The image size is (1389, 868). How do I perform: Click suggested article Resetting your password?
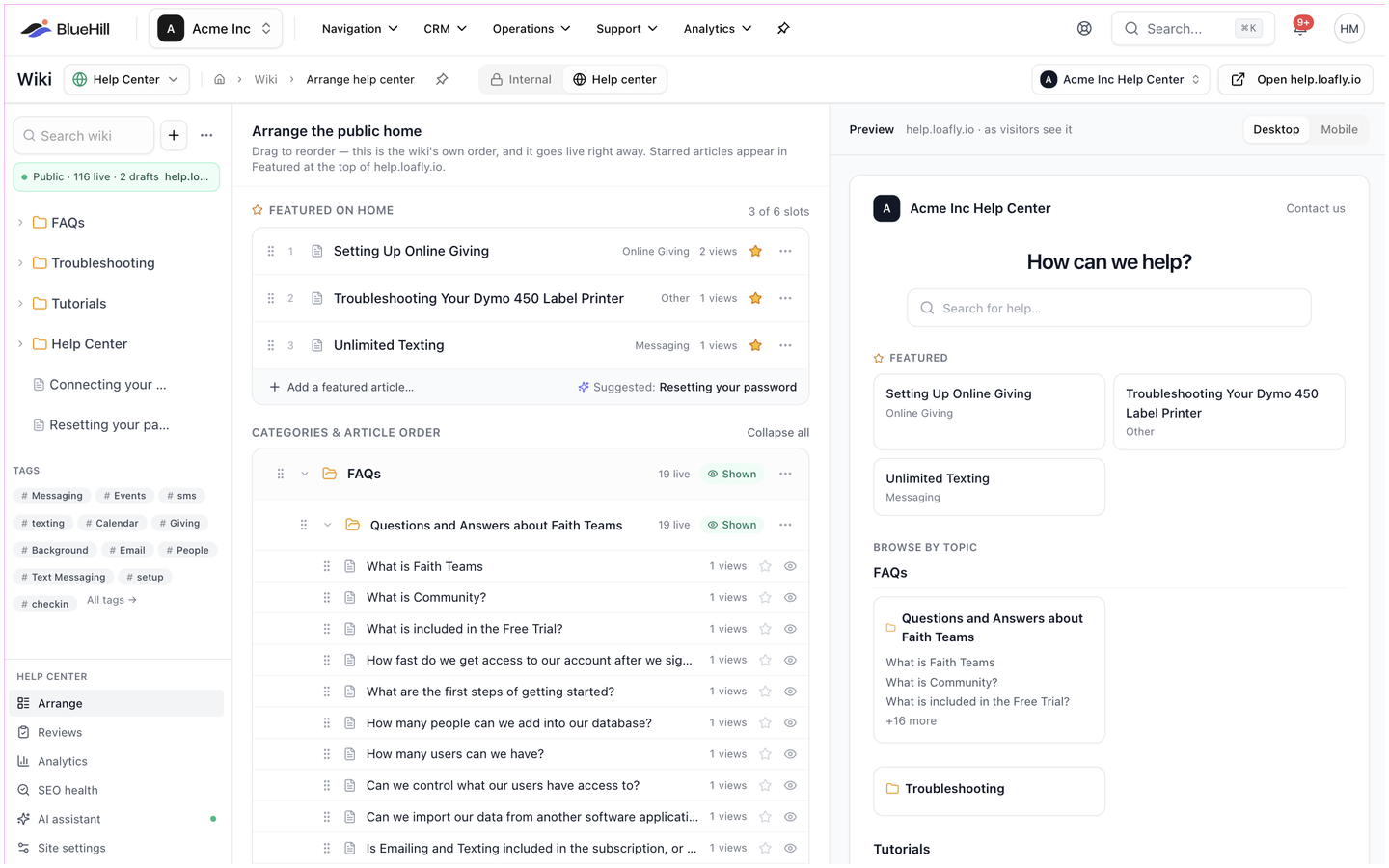coord(728,387)
